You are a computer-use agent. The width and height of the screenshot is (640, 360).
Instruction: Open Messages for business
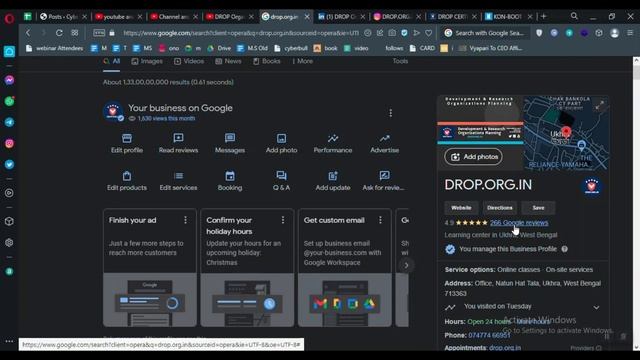(230, 143)
